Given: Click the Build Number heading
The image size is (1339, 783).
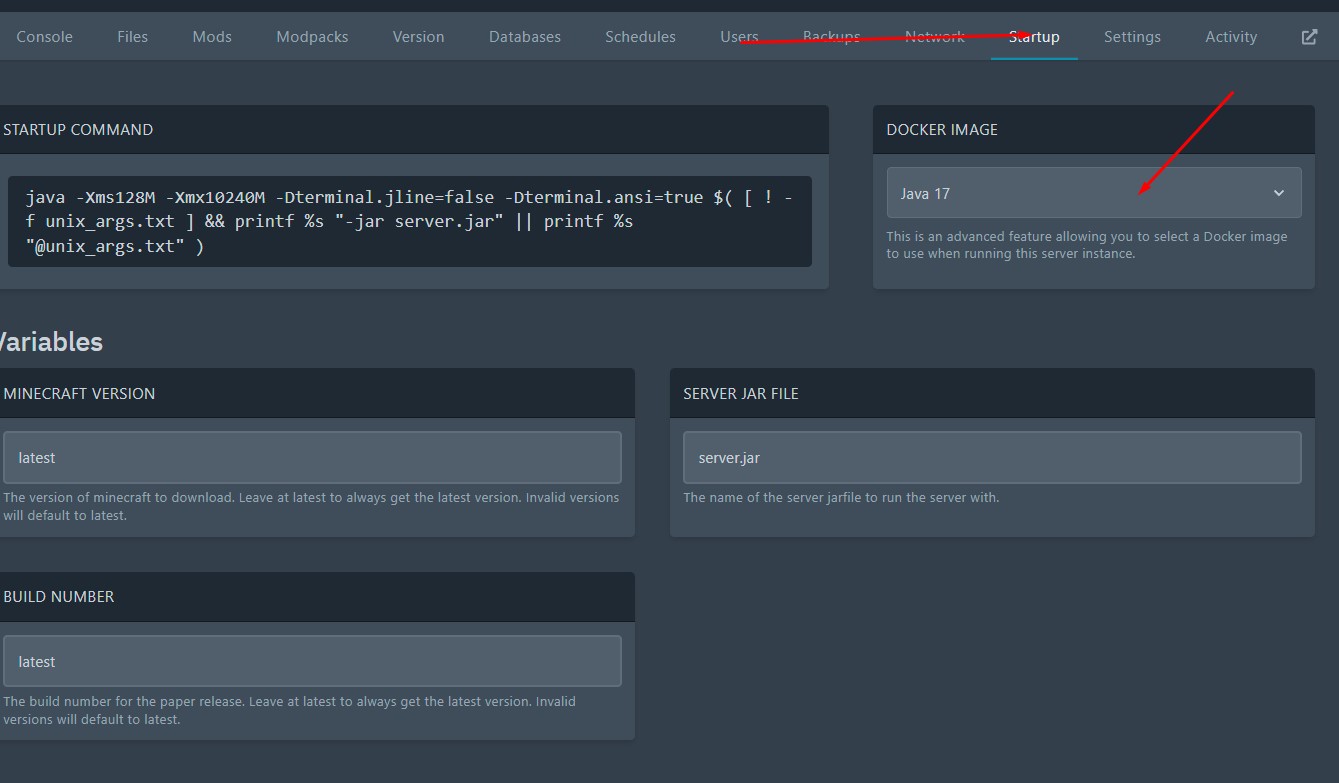Looking at the screenshot, I should click(x=59, y=597).
